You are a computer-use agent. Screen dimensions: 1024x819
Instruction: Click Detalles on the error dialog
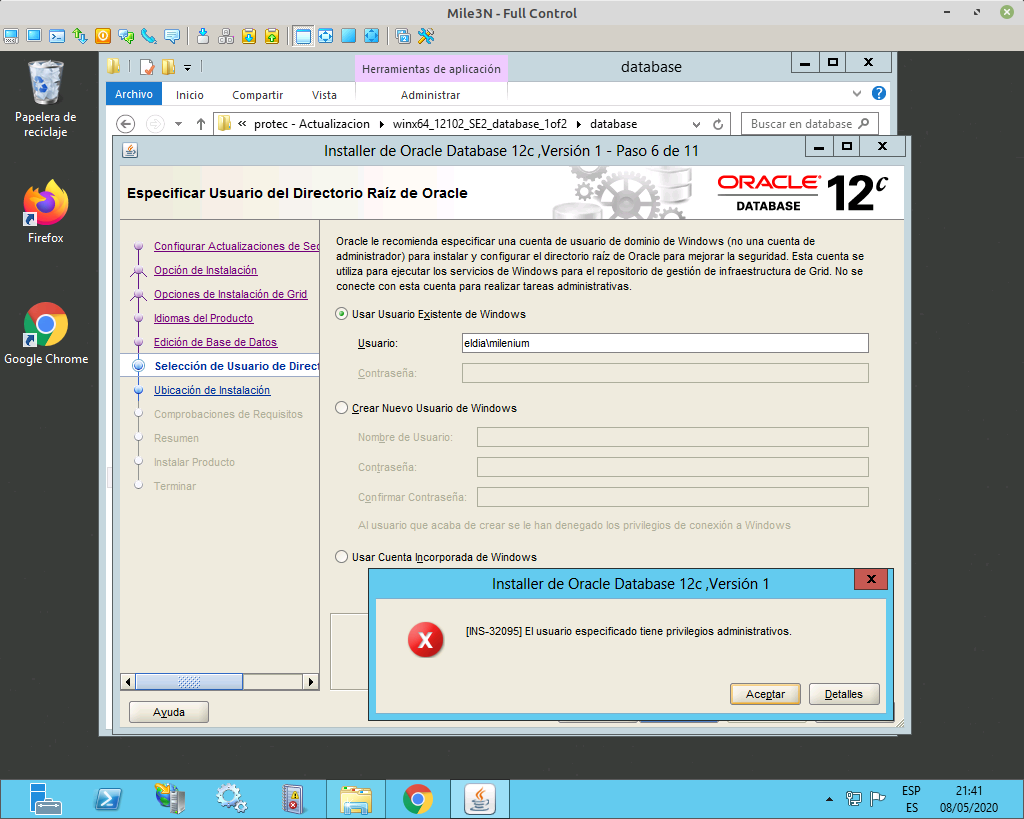(x=845, y=694)
